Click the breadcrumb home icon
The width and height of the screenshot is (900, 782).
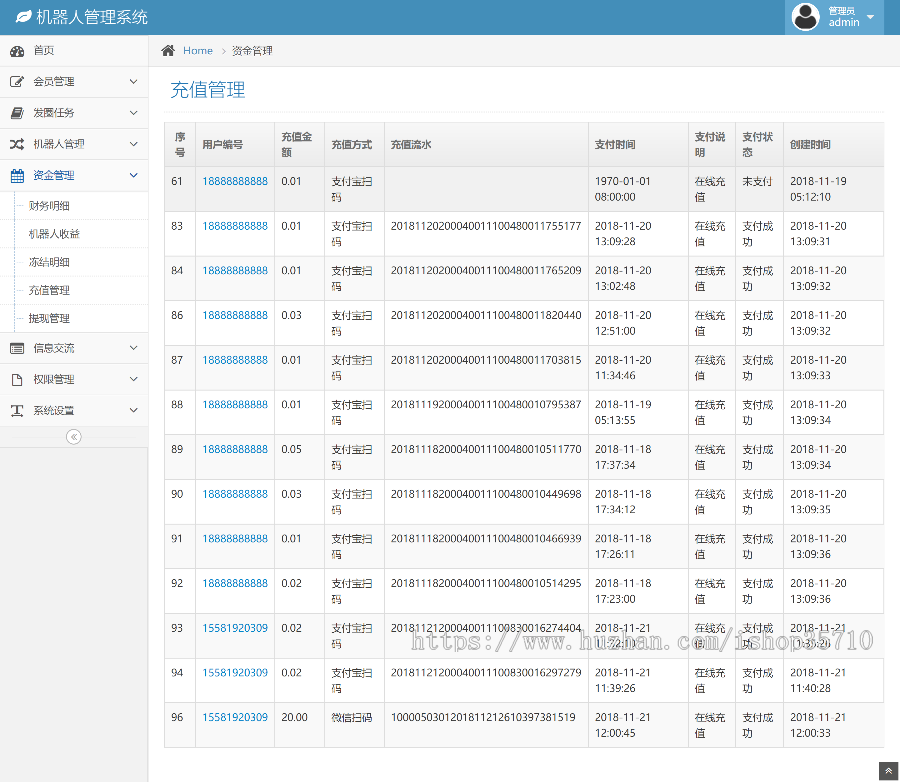click(x=168, y=51)
